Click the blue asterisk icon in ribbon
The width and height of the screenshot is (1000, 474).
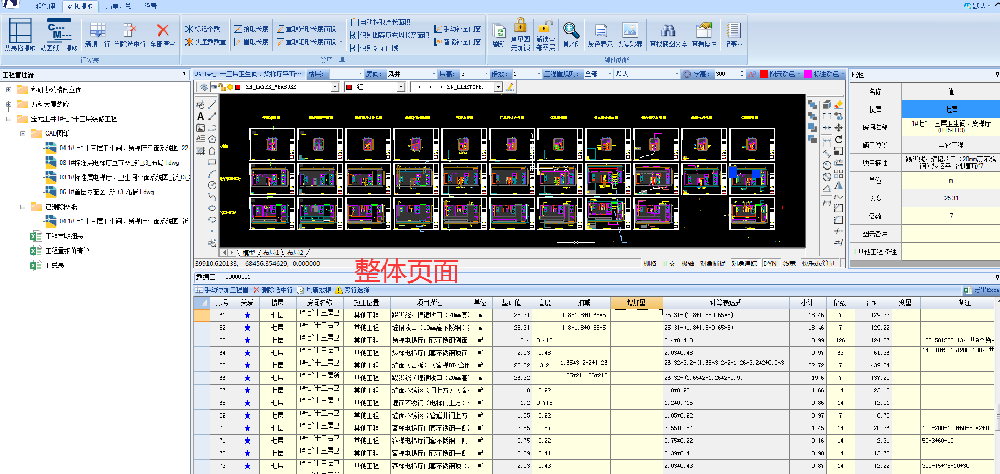click(x=189, y=29)
